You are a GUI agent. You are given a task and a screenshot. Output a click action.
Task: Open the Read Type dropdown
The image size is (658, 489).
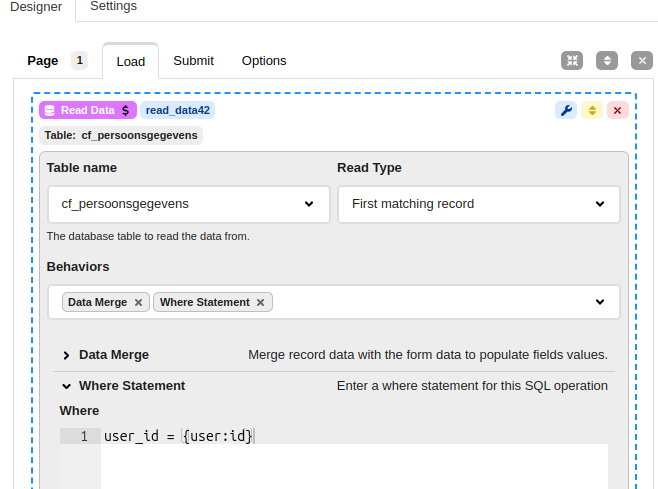(479, 204)
